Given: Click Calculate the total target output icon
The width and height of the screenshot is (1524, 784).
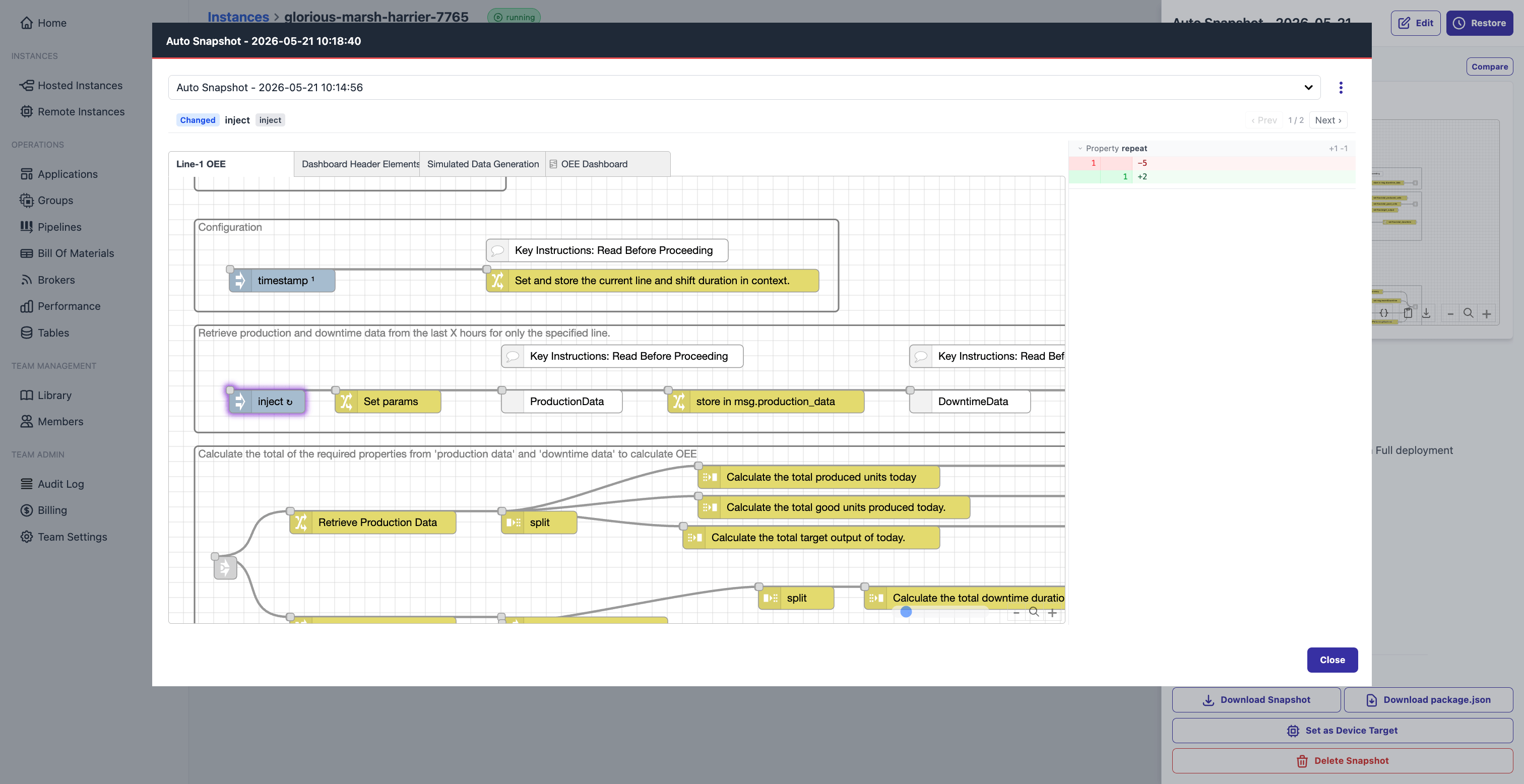Looking at the screenshot, I should 694,537.
